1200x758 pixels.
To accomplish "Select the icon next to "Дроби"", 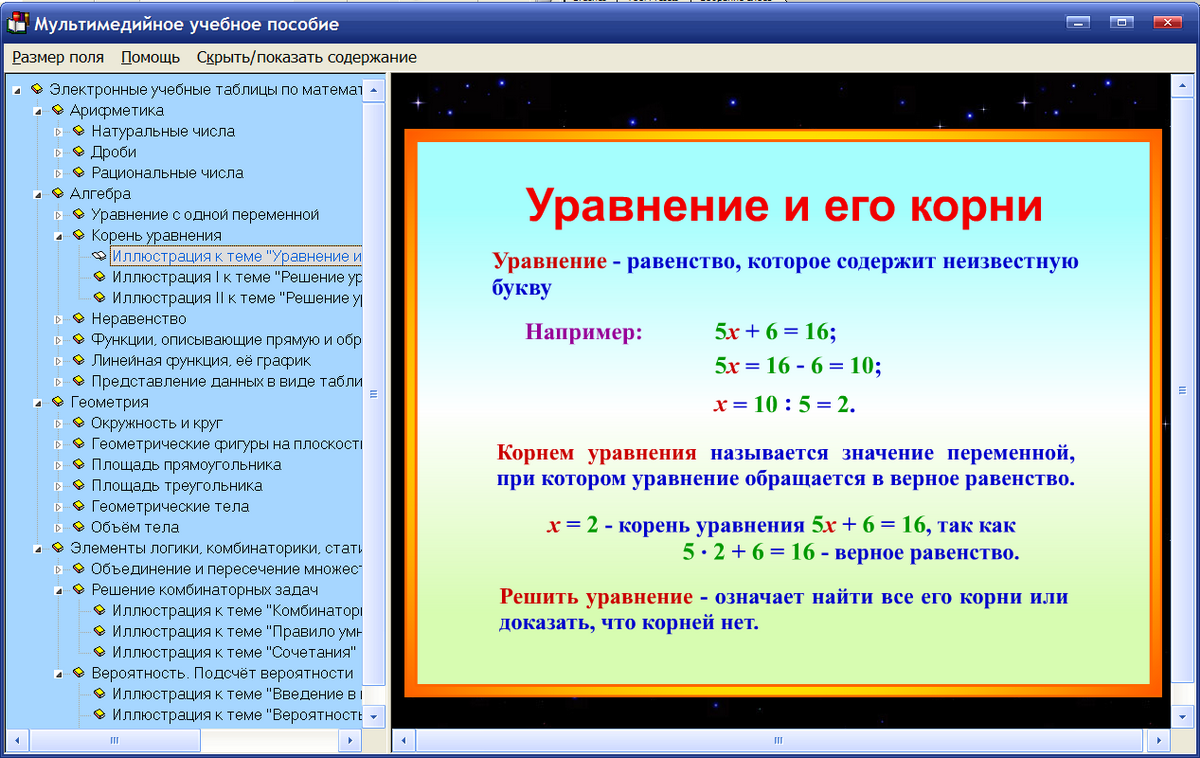I will click(x=78, y=152).
